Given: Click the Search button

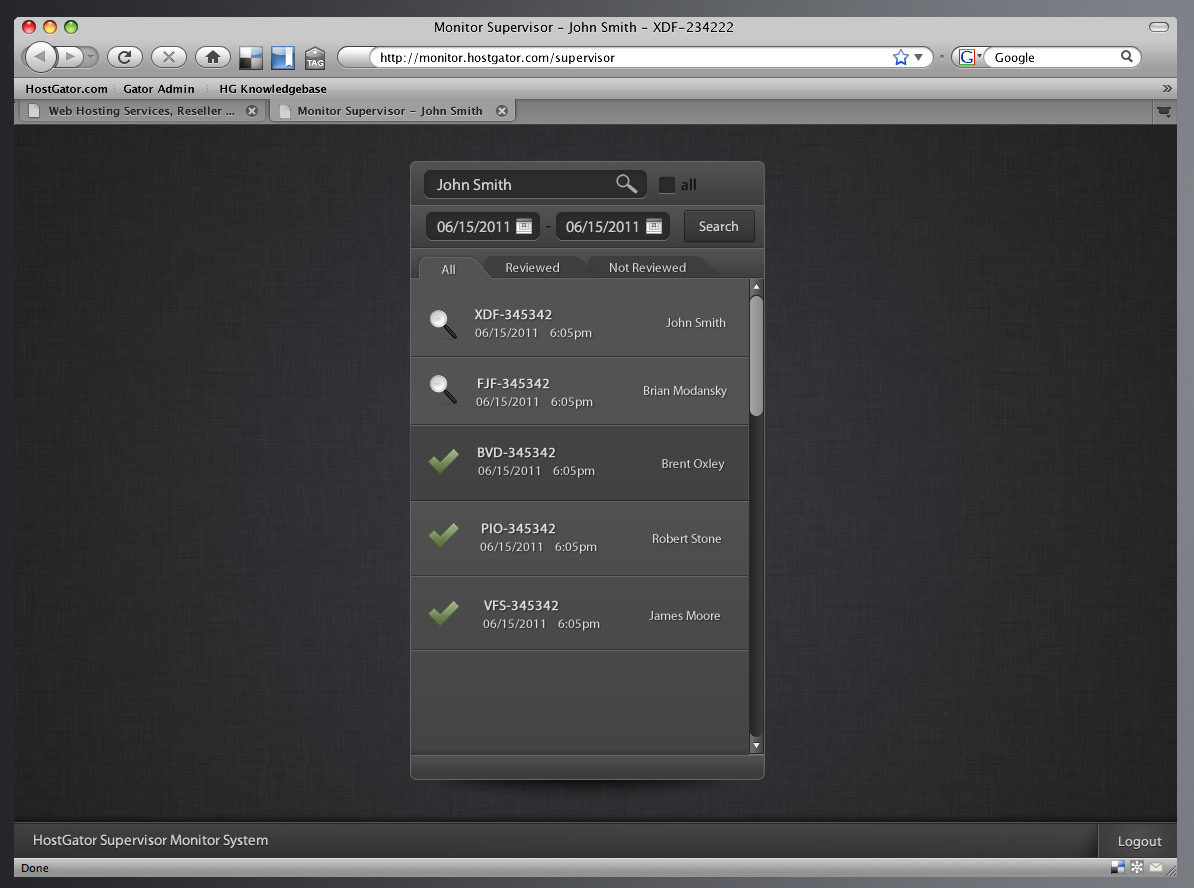Looking at the screenshot, I should point(719,226).
